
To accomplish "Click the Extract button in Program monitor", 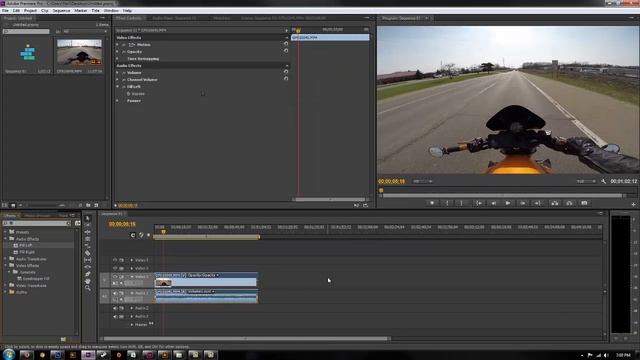I will pyautogui.click(x=569, y=203).
